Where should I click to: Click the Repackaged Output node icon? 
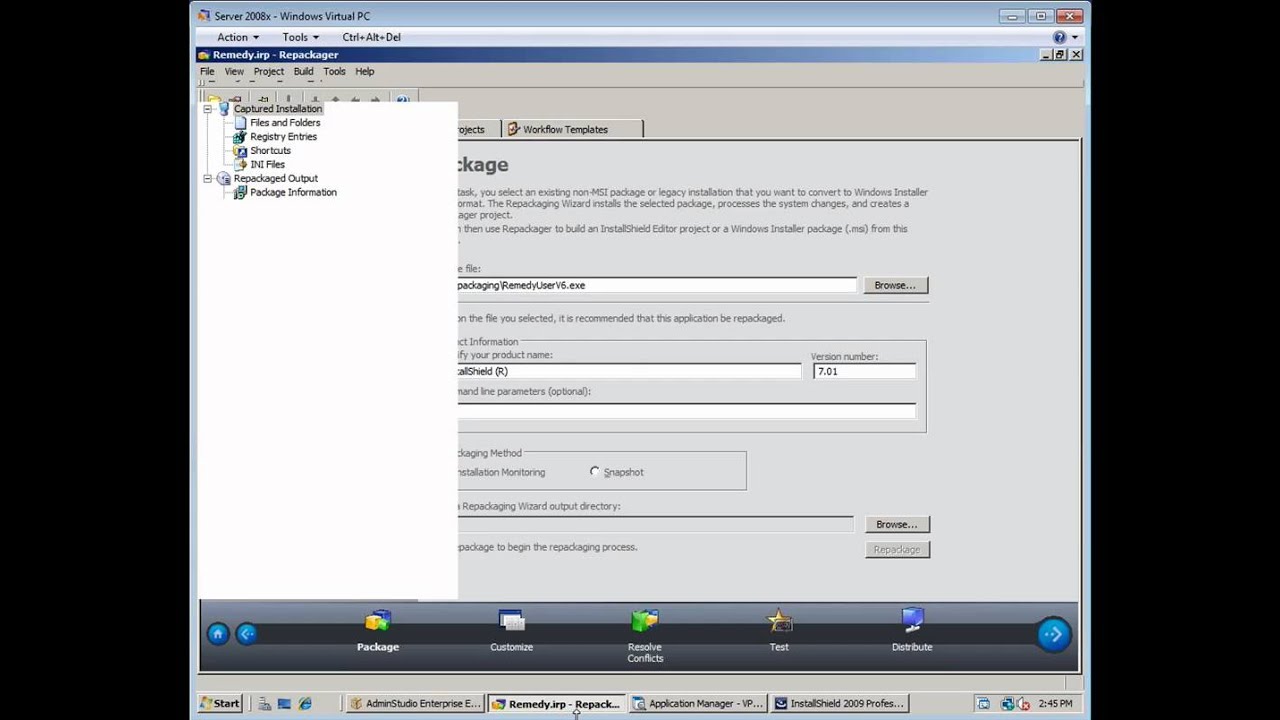coord(224,179)
